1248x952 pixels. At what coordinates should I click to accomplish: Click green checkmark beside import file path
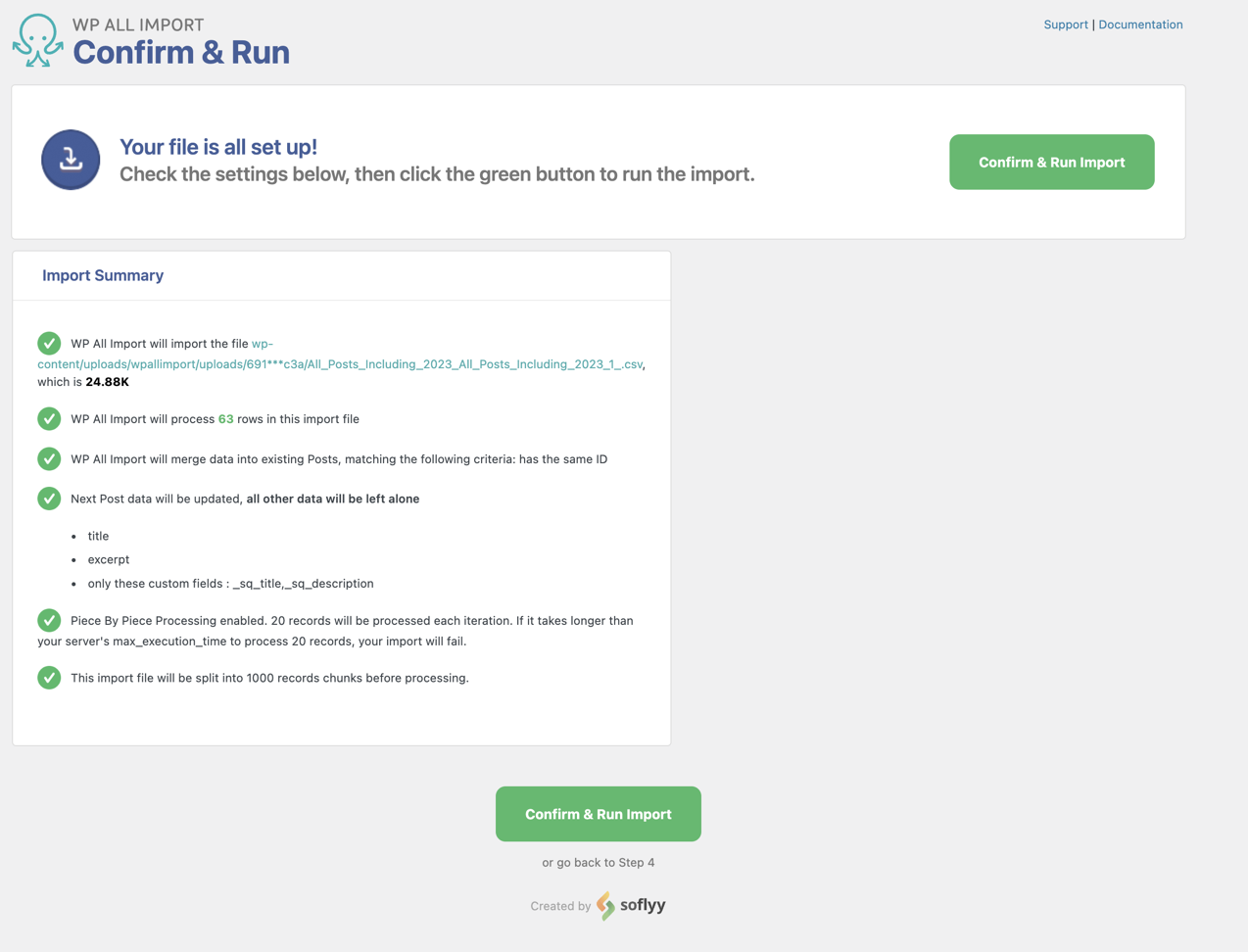(49, 344)
